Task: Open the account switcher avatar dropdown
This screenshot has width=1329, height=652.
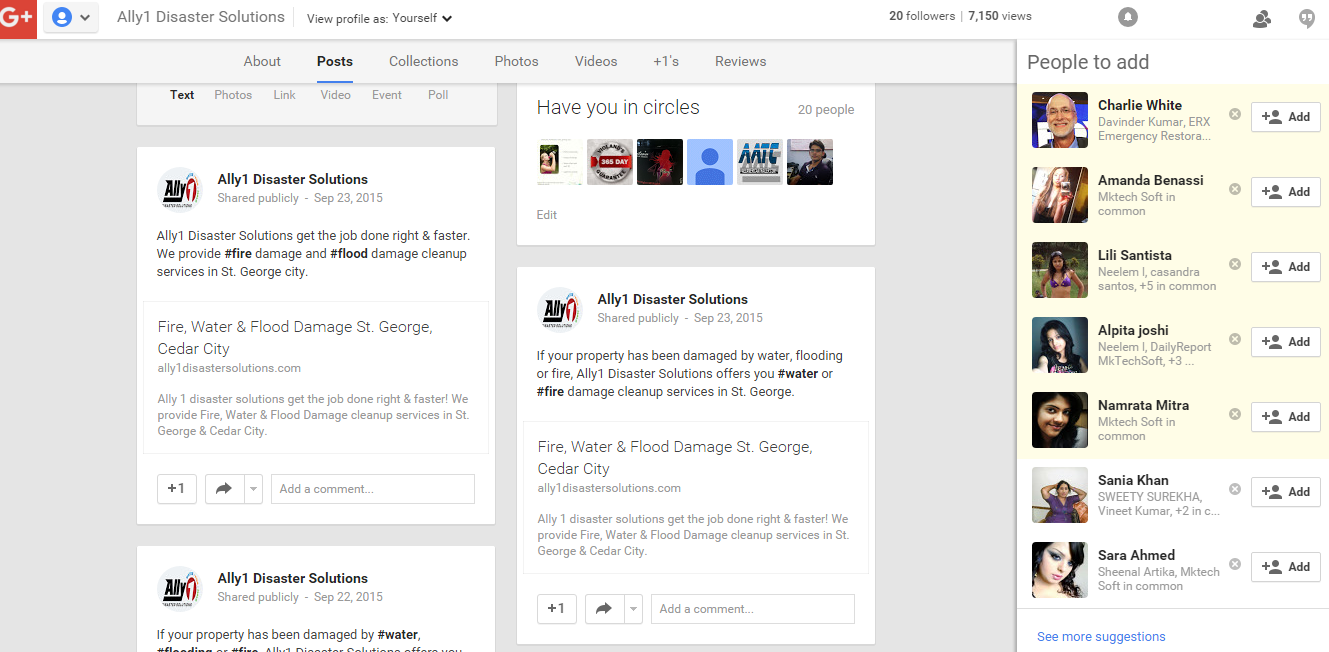Action: point(71,18)
